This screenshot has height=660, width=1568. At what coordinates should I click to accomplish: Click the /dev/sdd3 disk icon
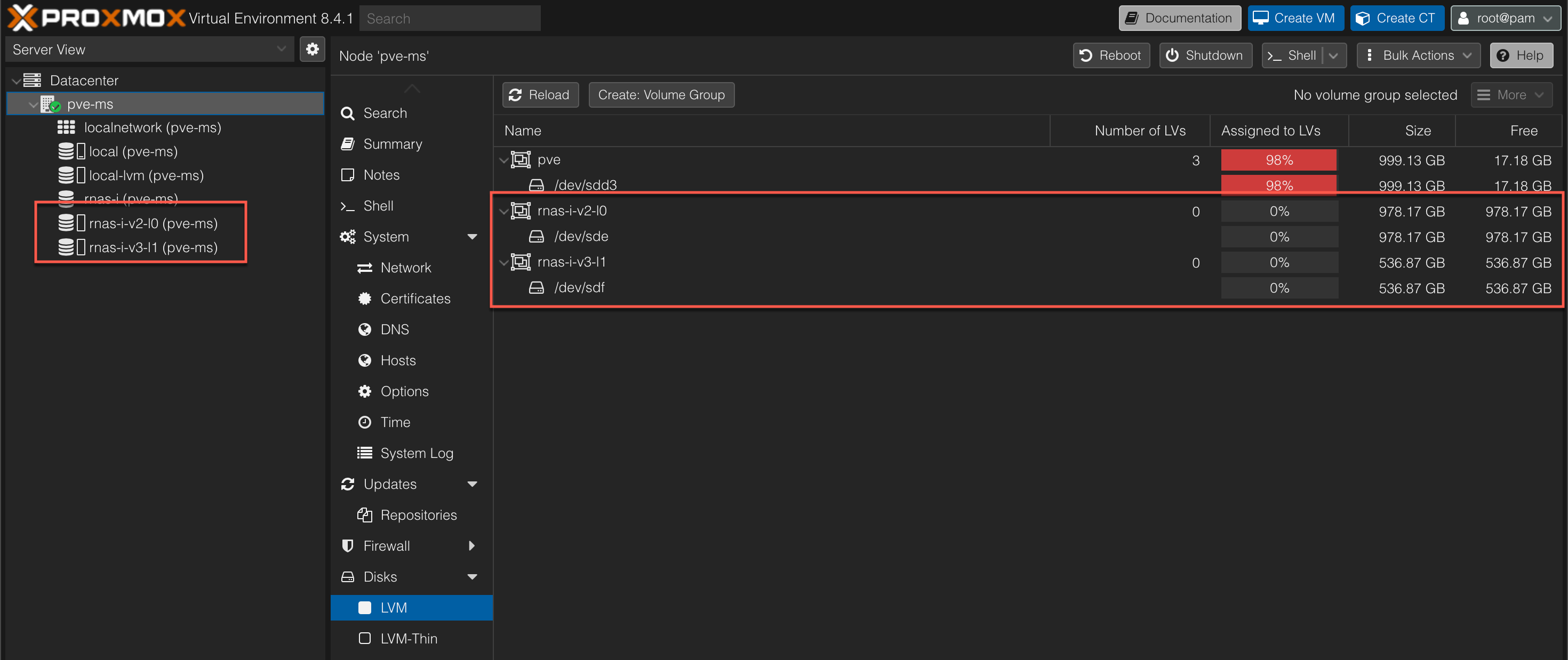click(536, 185)
